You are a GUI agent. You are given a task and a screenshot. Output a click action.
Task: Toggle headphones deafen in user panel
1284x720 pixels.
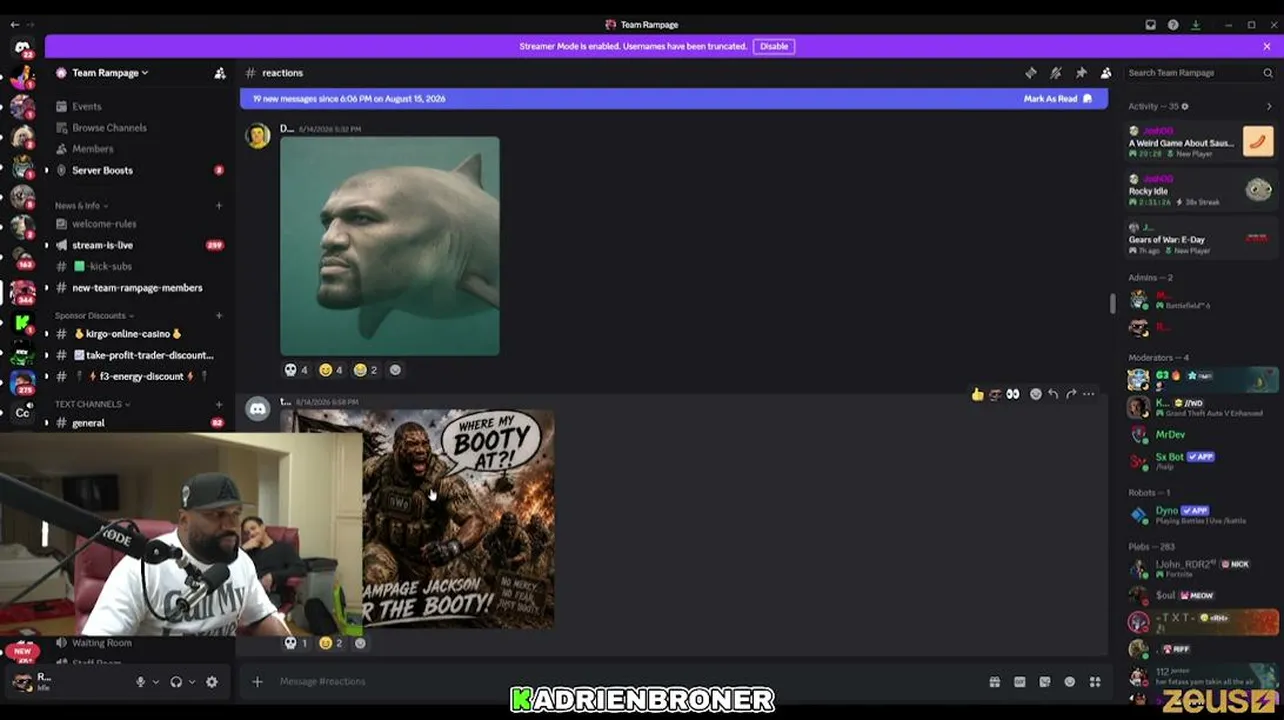[176, 682]
